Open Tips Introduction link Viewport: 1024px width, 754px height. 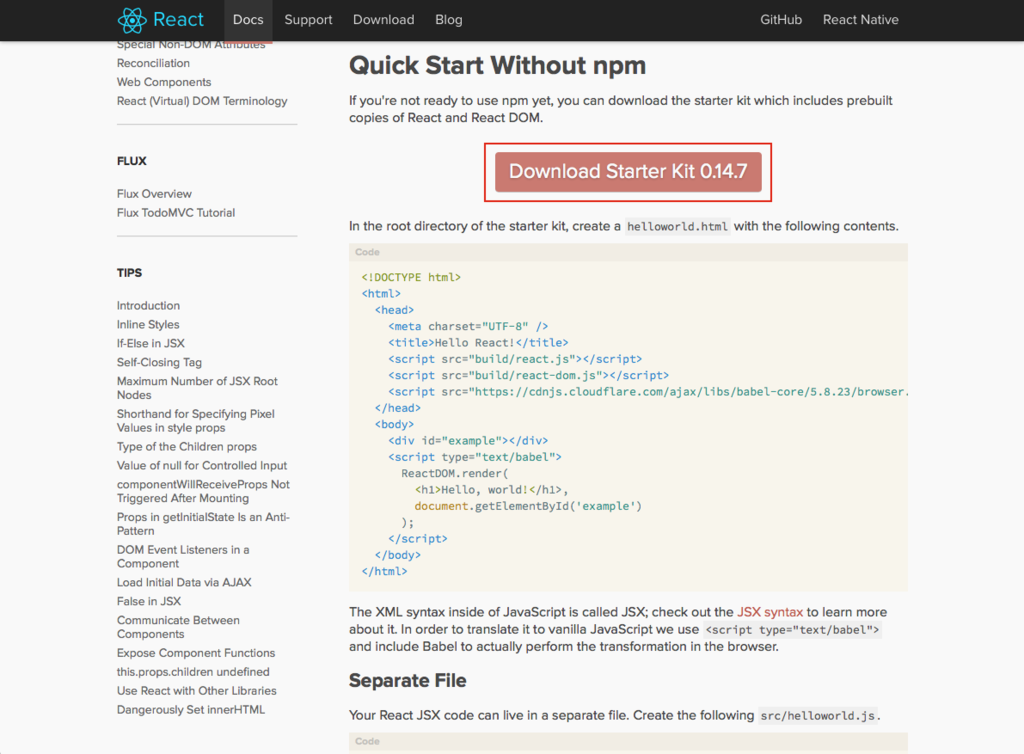[x=148, y=306]
